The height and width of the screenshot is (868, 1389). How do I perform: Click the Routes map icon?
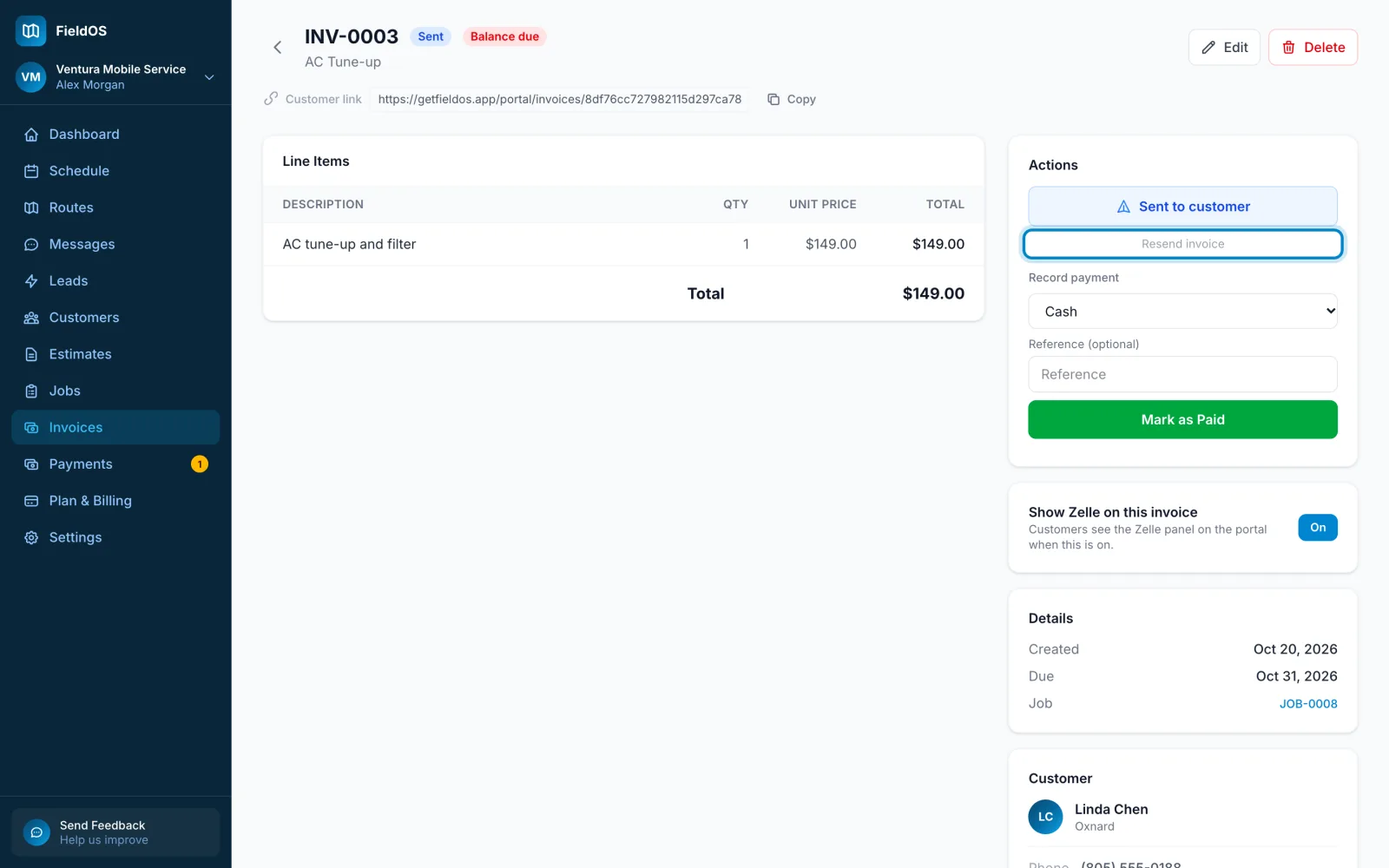point(31,207)
